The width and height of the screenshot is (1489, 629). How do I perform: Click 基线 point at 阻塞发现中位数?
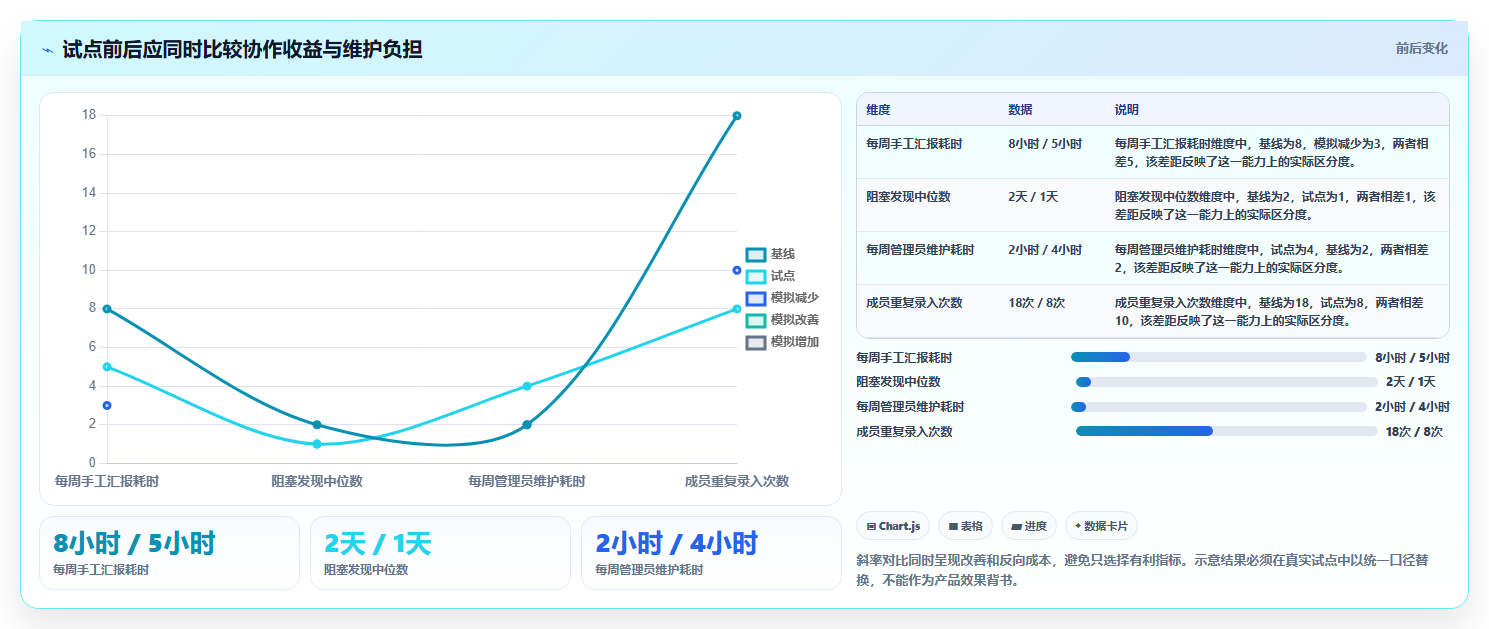pos(317,425)
